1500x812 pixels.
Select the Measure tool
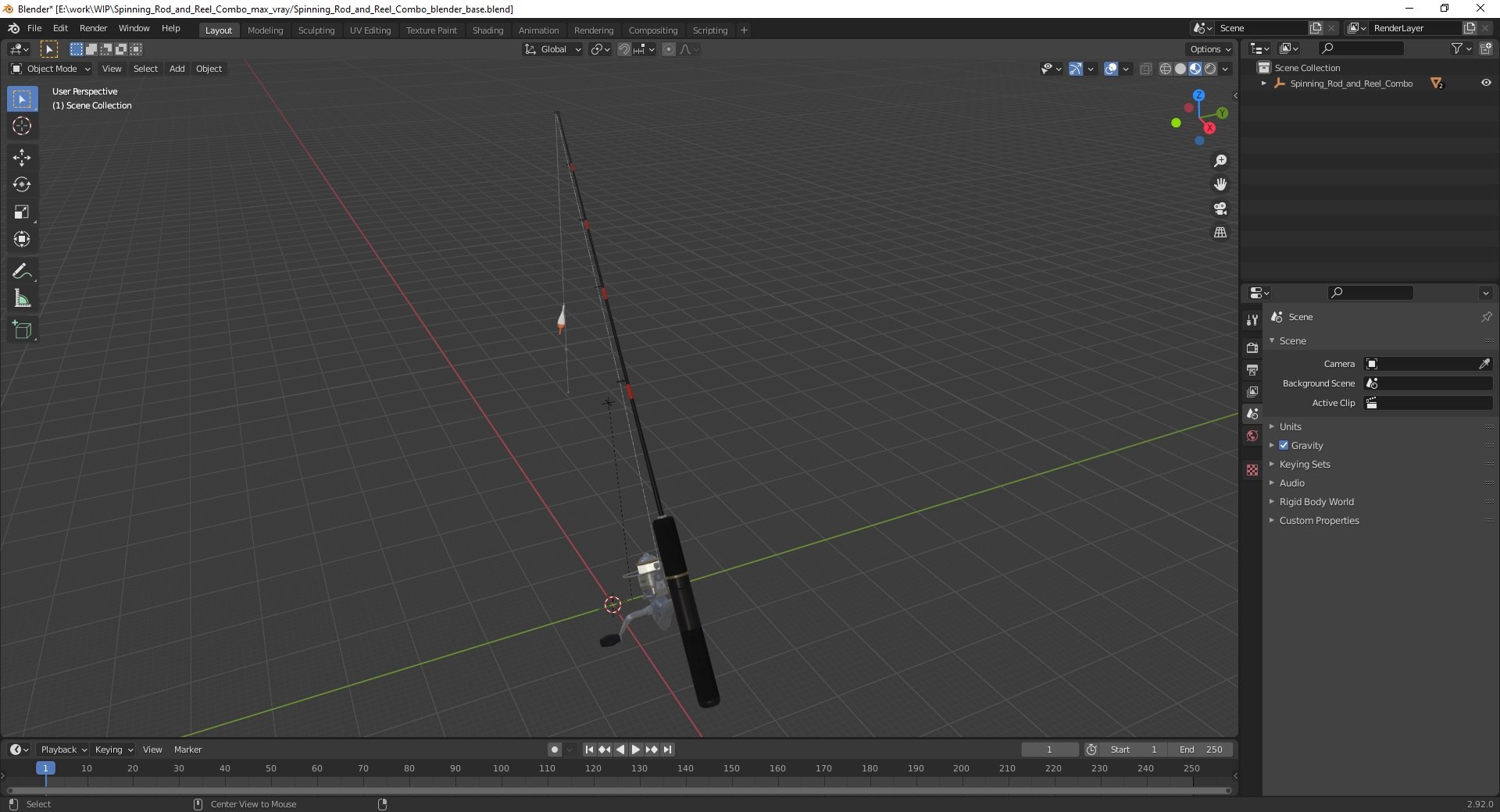point(22,298)
